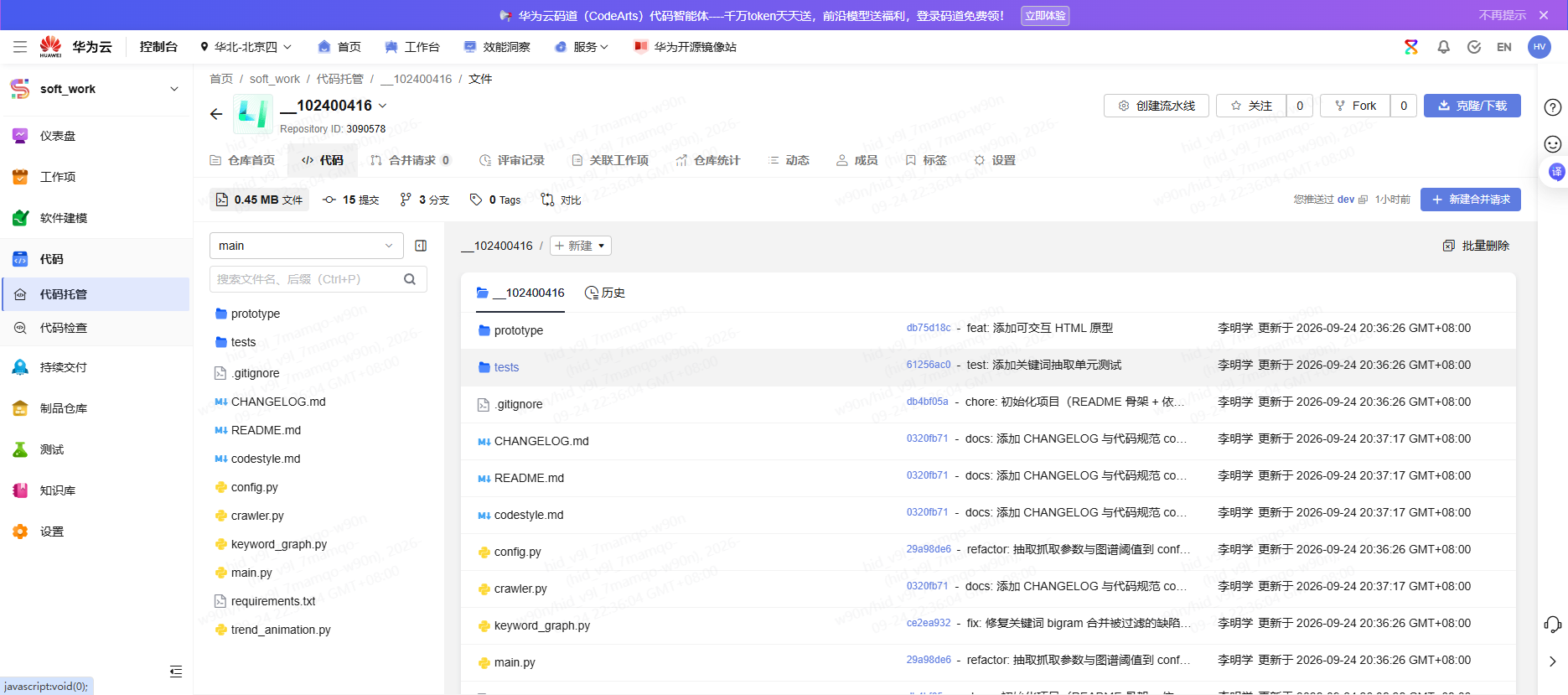Toggle the file tree panel icon

421,246
